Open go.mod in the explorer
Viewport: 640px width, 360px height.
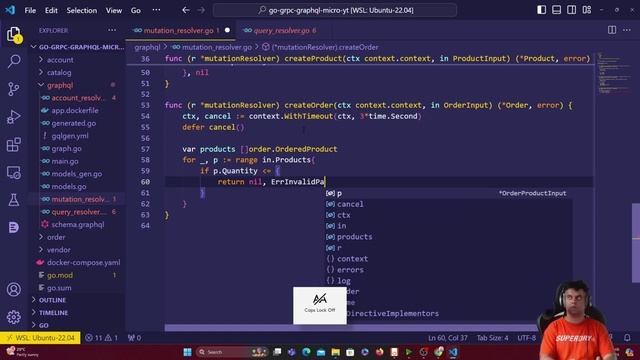60,275
